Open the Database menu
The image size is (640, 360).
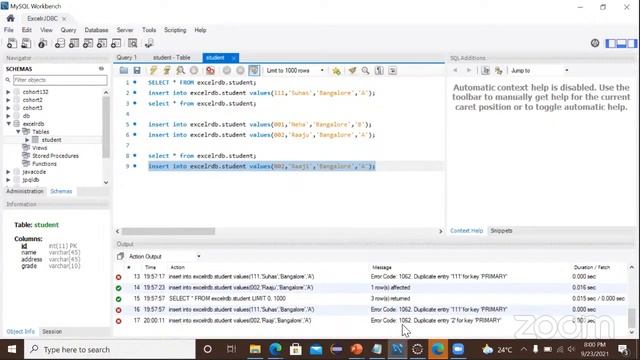[x=96, y=30]
